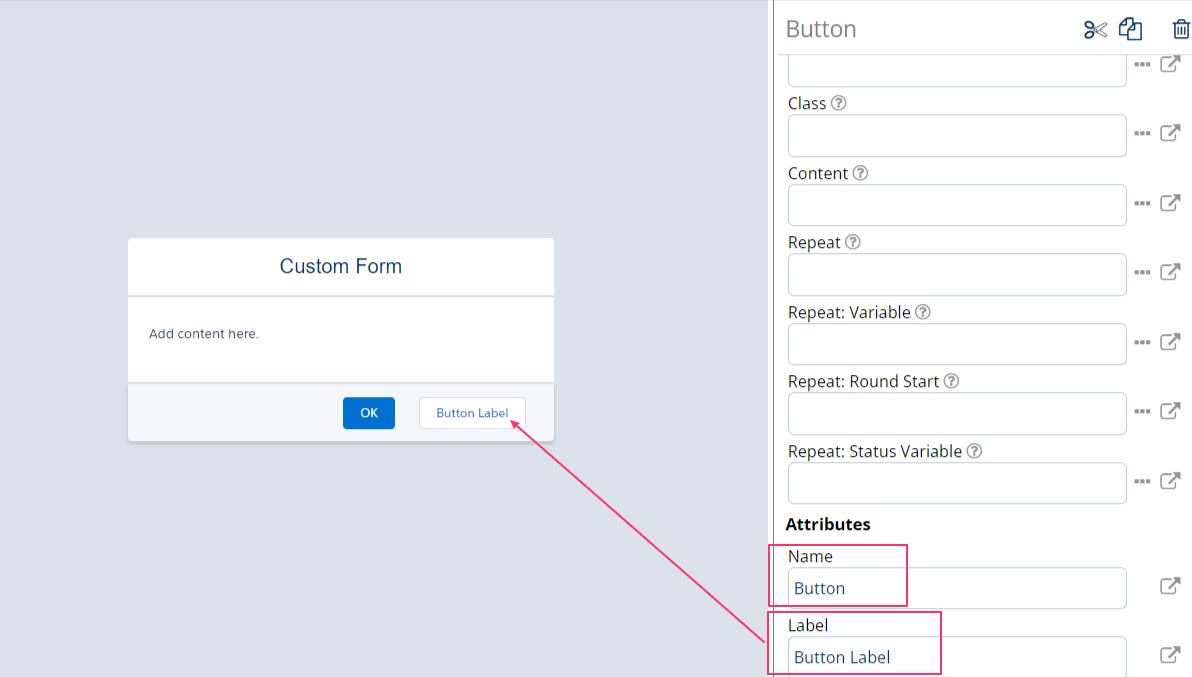Focus the Content input field
This screenshot has width=1192, height=677.
tap(956, 205)
